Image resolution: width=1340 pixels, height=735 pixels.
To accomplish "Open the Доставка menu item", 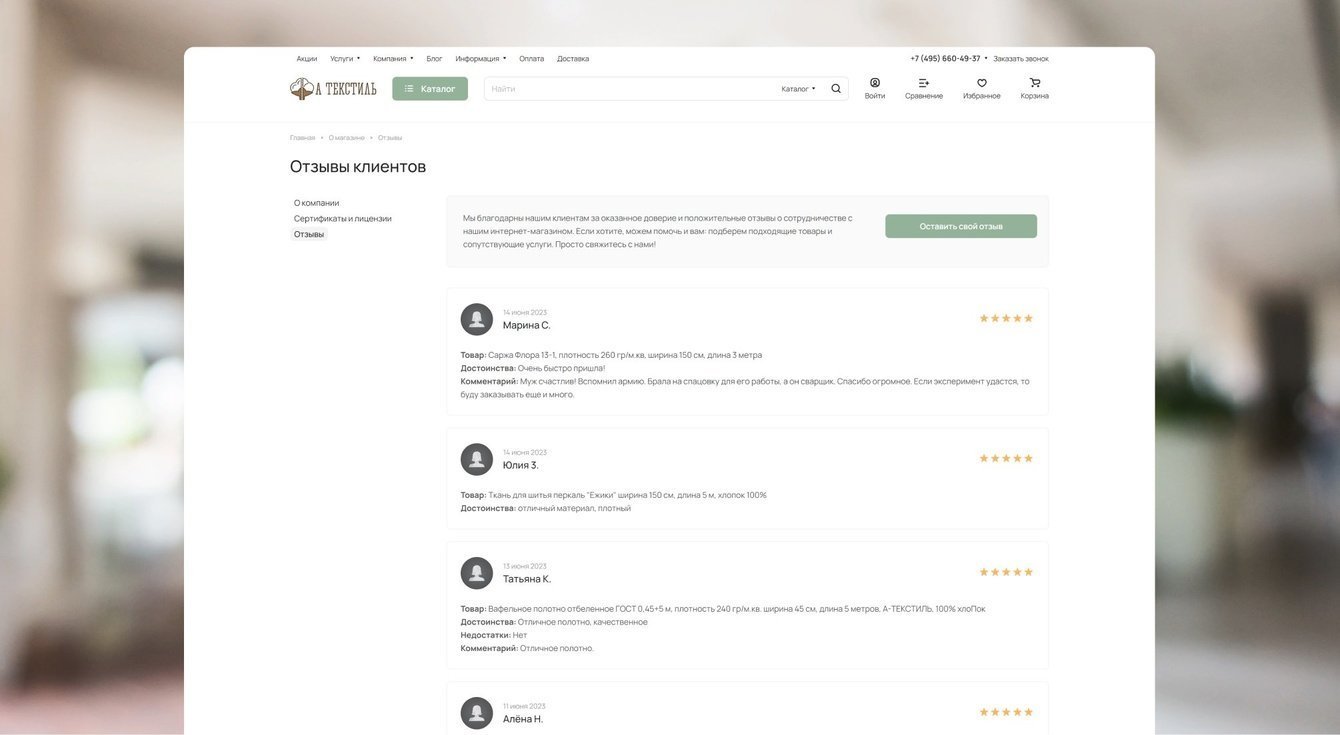I will coord(573,59).
